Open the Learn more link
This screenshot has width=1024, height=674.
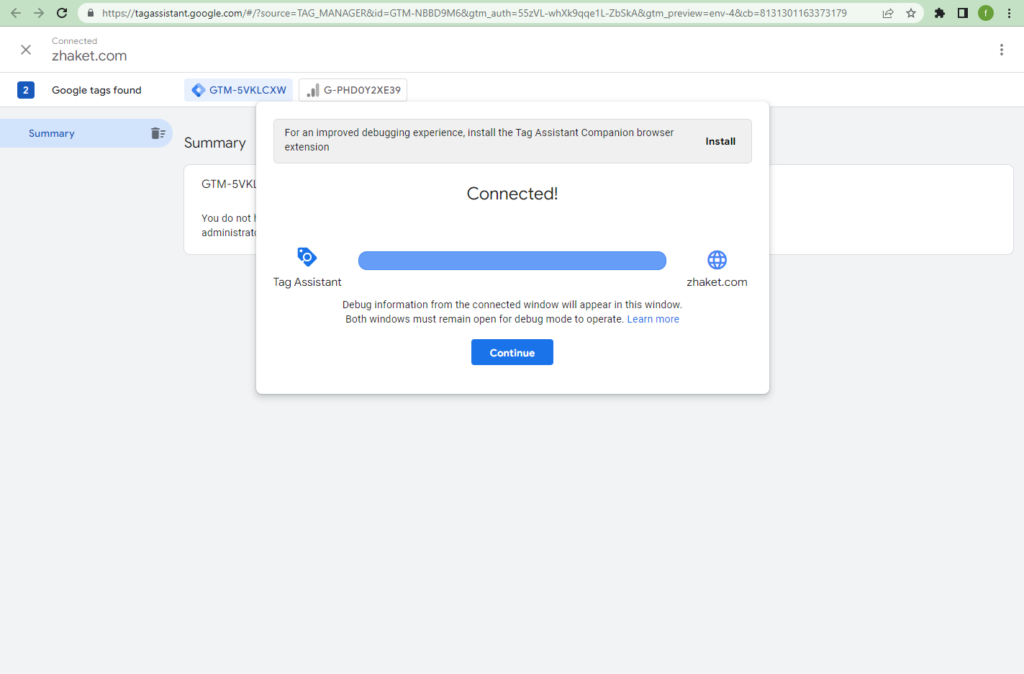coord(653,319)
